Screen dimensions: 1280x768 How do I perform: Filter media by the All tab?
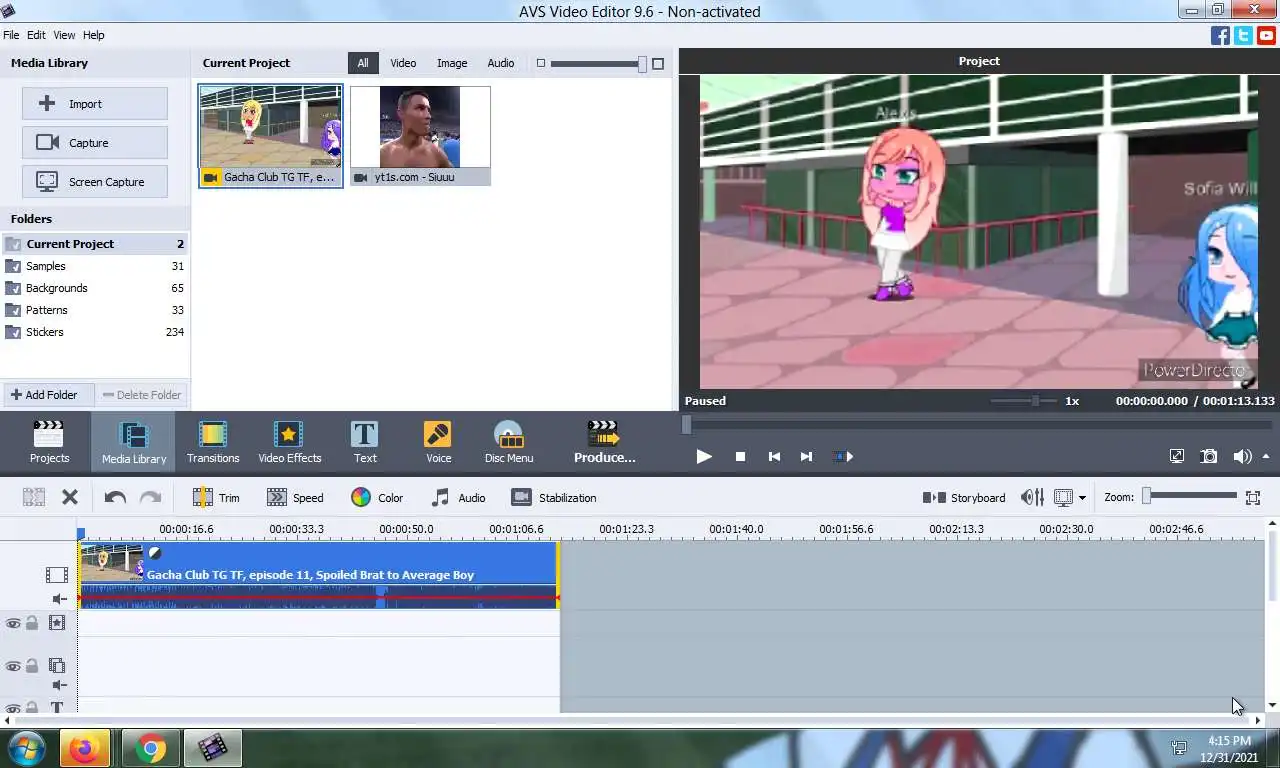click(x=363, y=63)
